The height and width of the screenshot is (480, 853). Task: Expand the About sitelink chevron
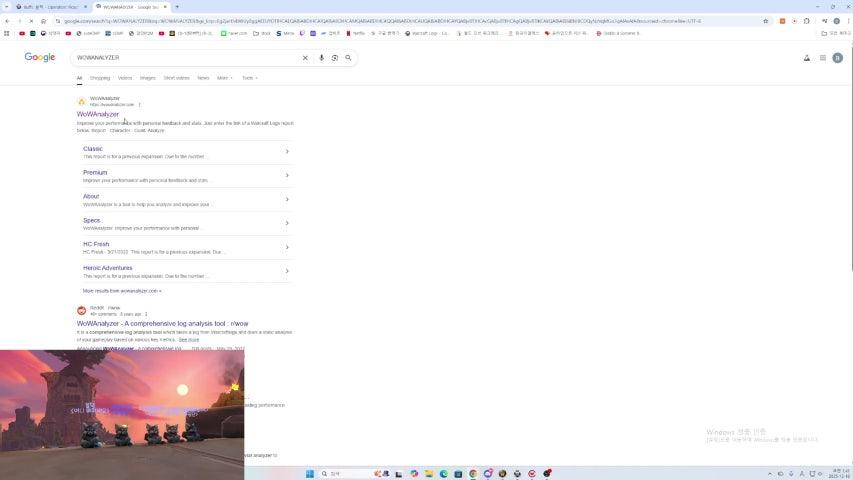coord(287,199)
